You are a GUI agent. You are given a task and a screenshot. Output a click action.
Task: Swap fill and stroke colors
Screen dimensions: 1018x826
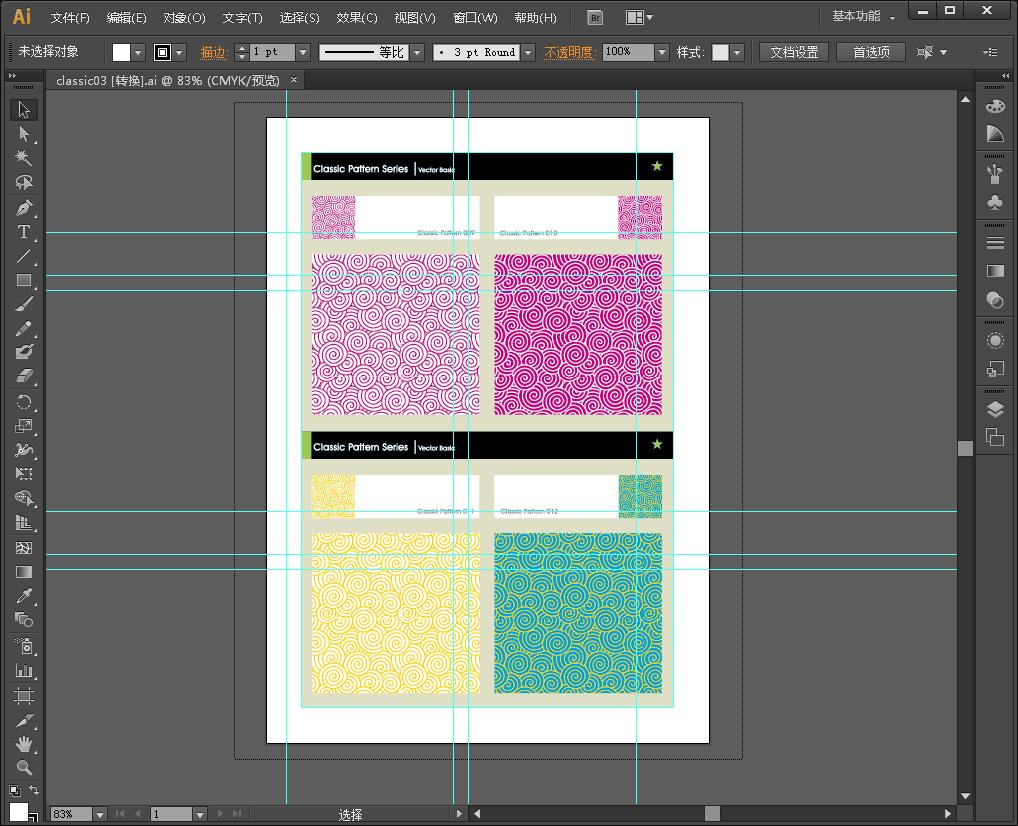click(x=34, y=791)
